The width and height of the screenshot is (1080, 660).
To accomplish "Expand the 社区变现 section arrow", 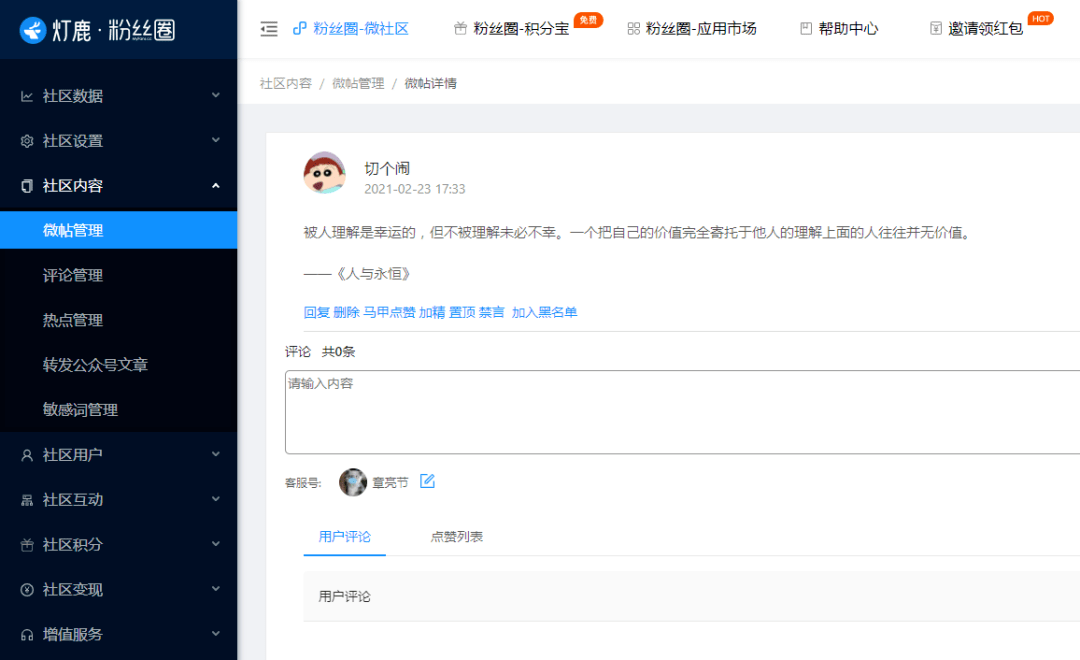I will (216, 589).
